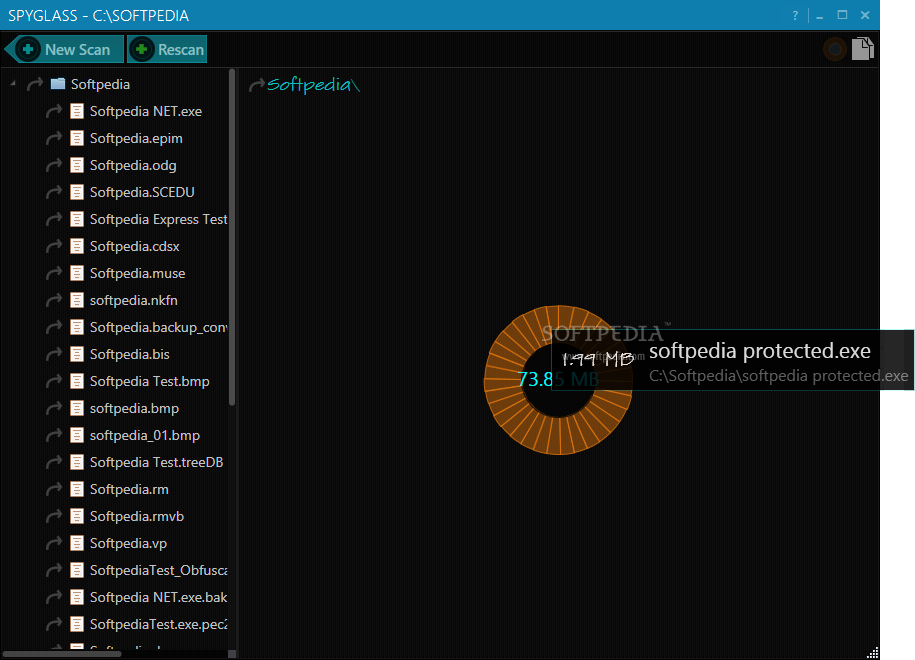Viewport: 915px width, 660px height.
Task: Click the file icon of Softpedia.rm
Action: click(x=76, y=489)
